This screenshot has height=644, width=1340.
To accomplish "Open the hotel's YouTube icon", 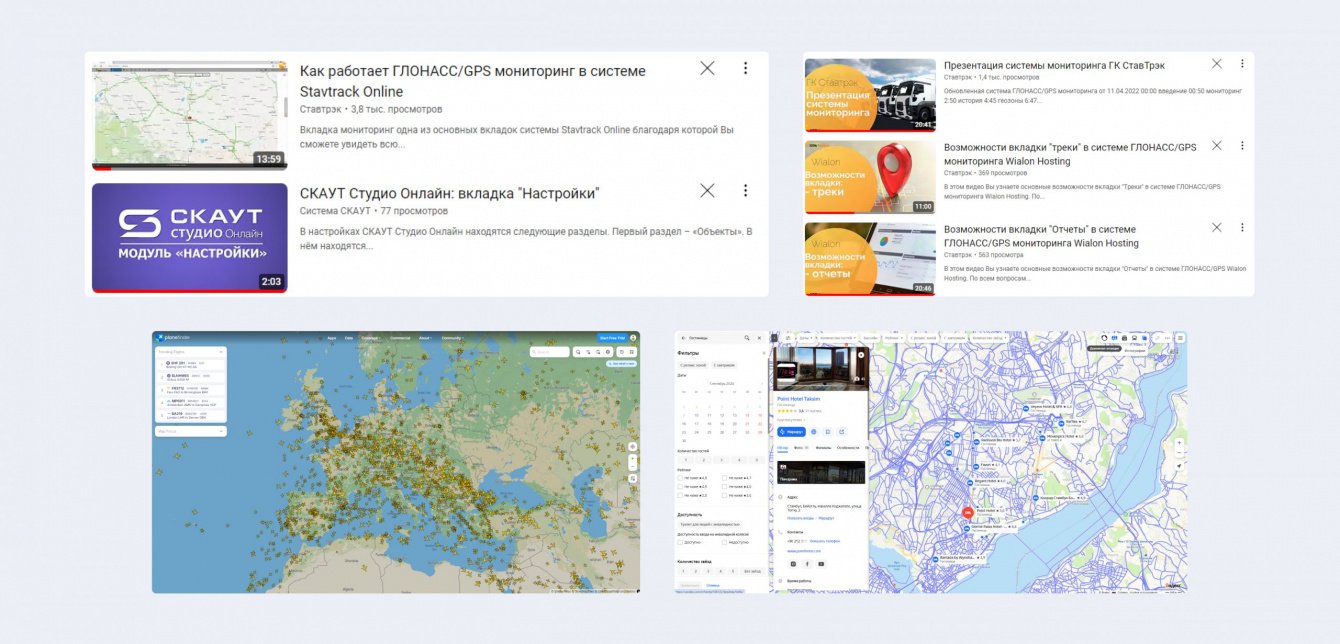I will (x=821, y=564).
